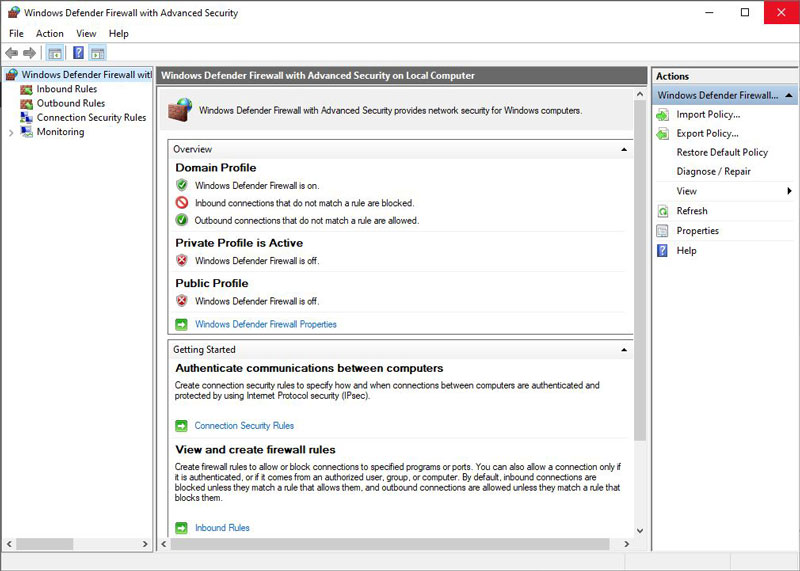Select Connection Security Rules in the tree
This screenshot has width=800, height=571.
pyautogui.click(x=91, y=118)
